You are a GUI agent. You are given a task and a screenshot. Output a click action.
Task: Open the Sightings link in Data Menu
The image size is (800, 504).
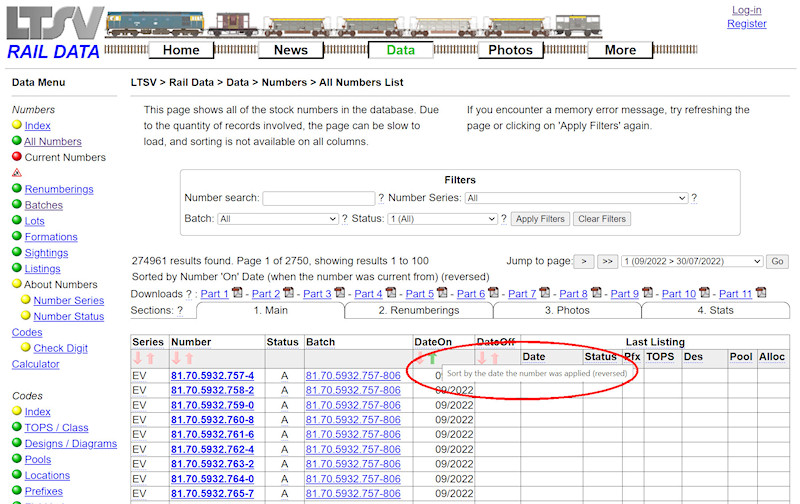(x=46, y=253)
